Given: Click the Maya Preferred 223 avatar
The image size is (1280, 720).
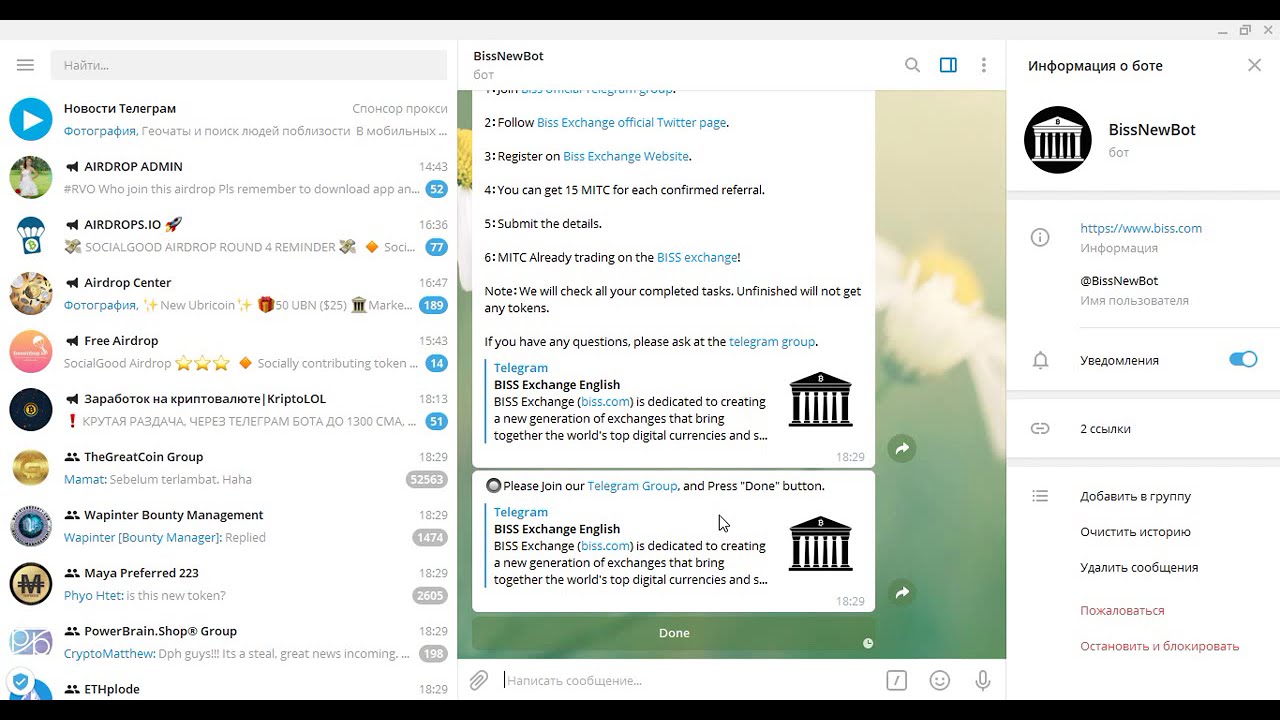Looking at the screenshot, I should click(31, 583).
